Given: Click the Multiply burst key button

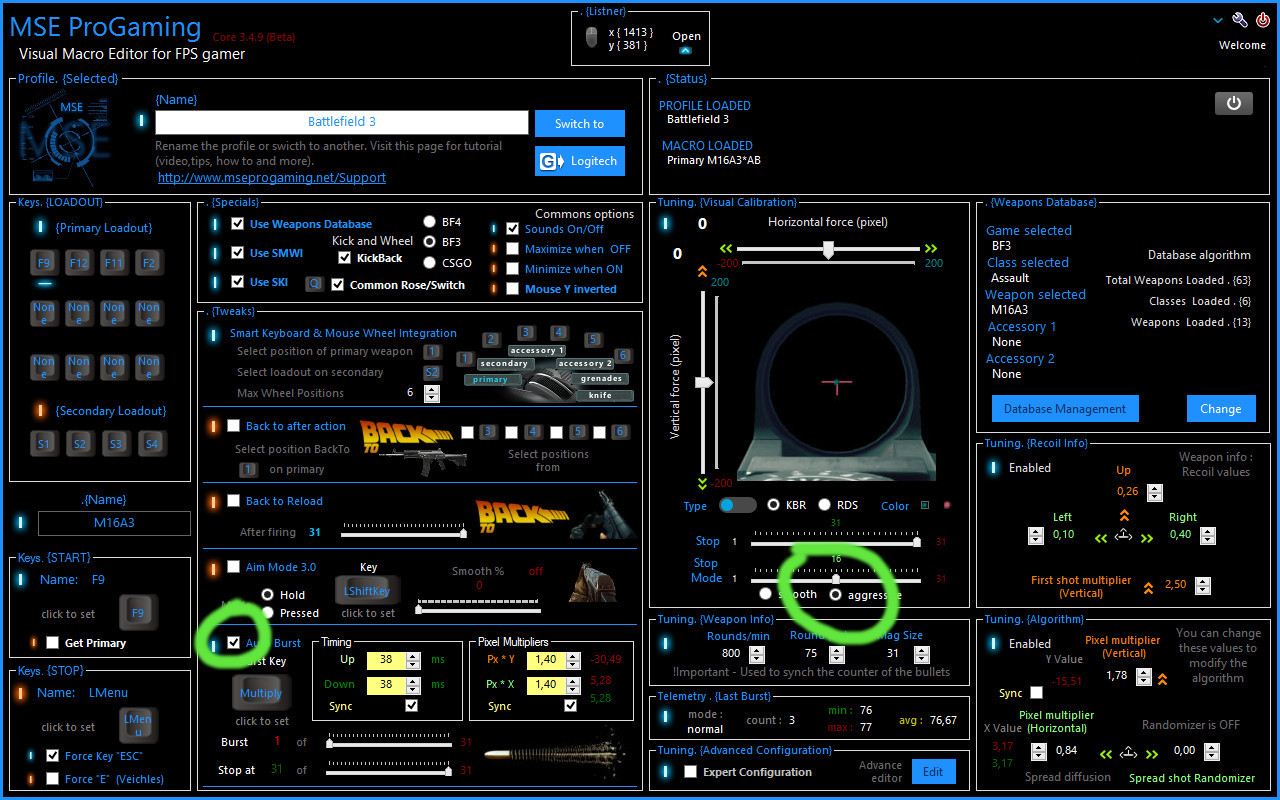Looking at the screenshot, I should pyautogui.click(x=261, y=693).
